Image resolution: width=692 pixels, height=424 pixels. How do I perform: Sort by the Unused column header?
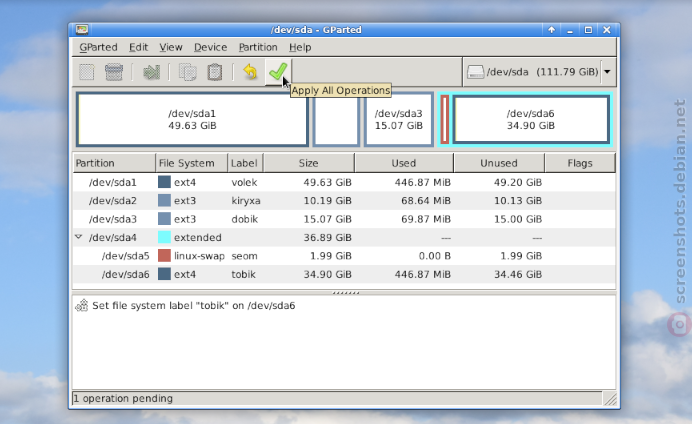[x=499, y=163]
